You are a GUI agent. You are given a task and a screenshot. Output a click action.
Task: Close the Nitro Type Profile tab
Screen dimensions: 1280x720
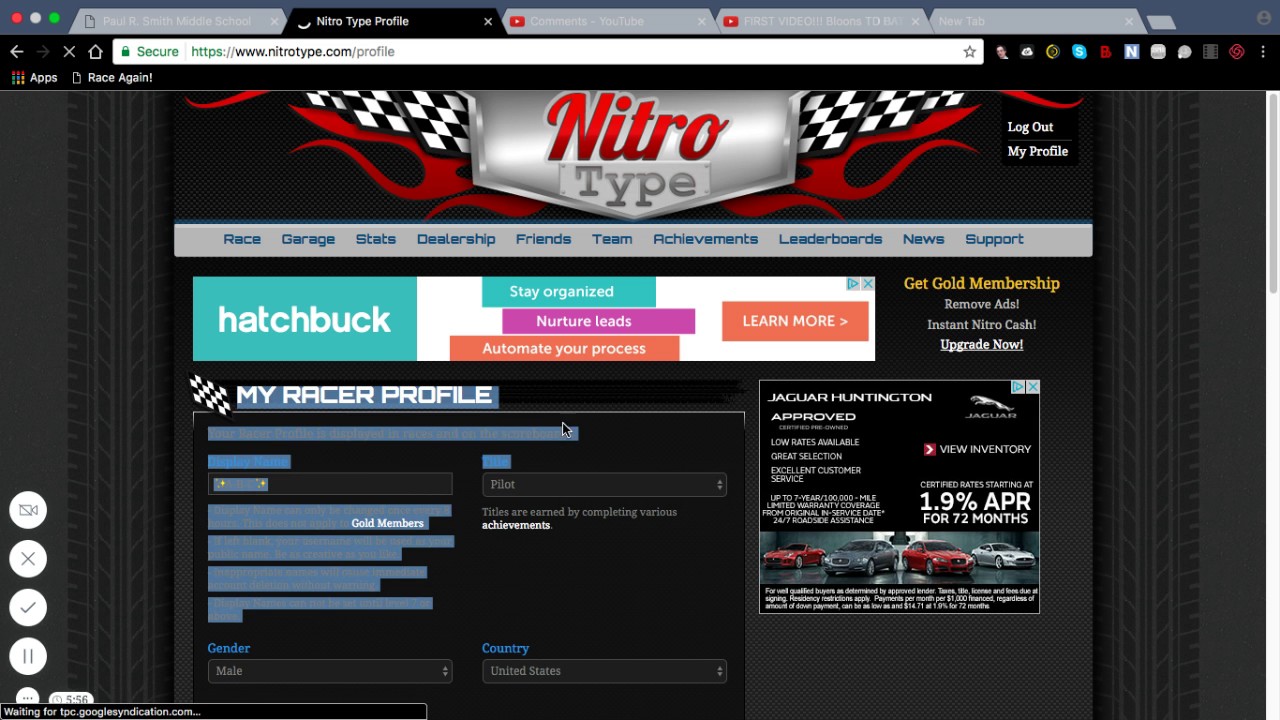click(488, 21)
